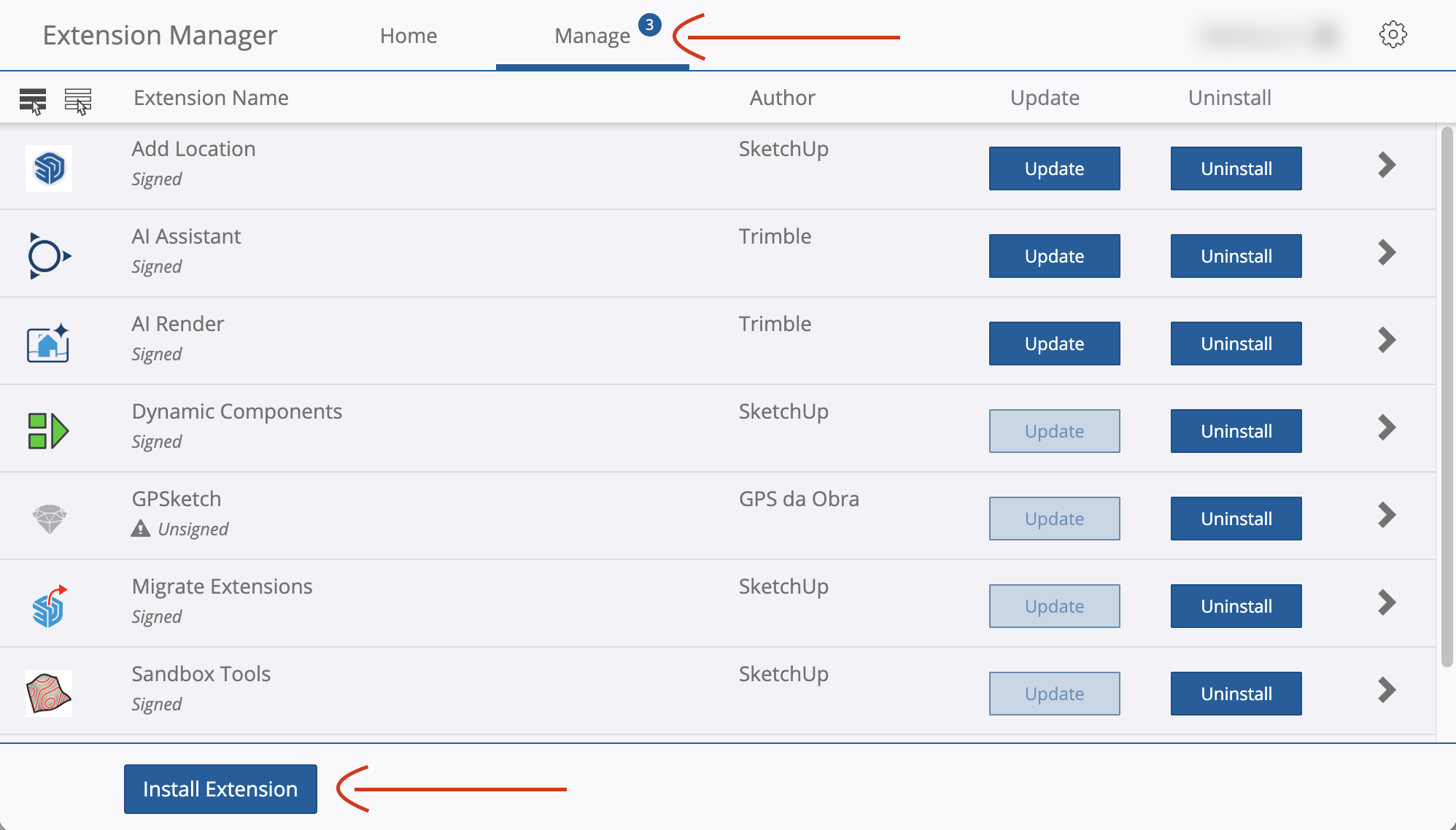Expand details for GPSketch

click(x=1387, y=516)
